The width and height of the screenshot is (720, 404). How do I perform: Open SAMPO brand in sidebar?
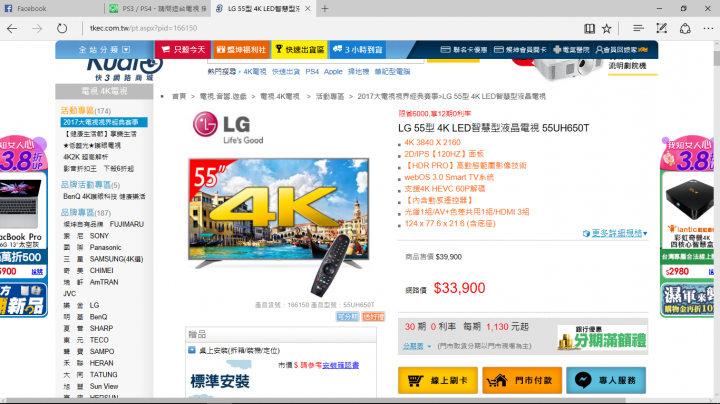pos(89,352)
